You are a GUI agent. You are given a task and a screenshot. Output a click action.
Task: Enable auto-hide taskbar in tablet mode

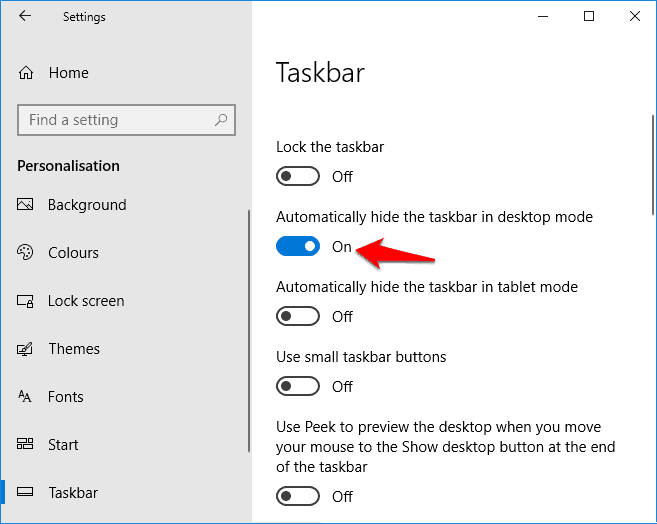(298, 316)
